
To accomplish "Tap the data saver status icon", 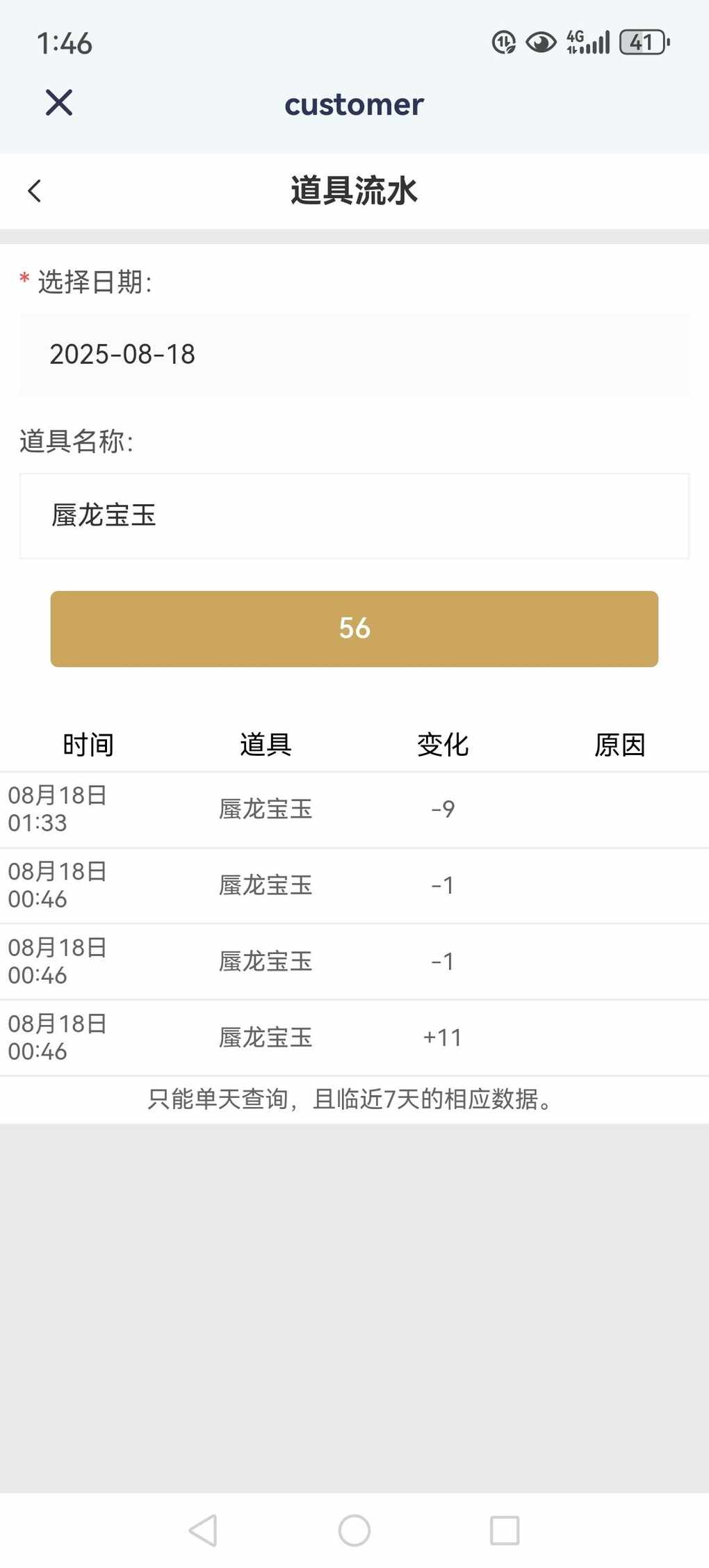I will (x=504, y=43).
